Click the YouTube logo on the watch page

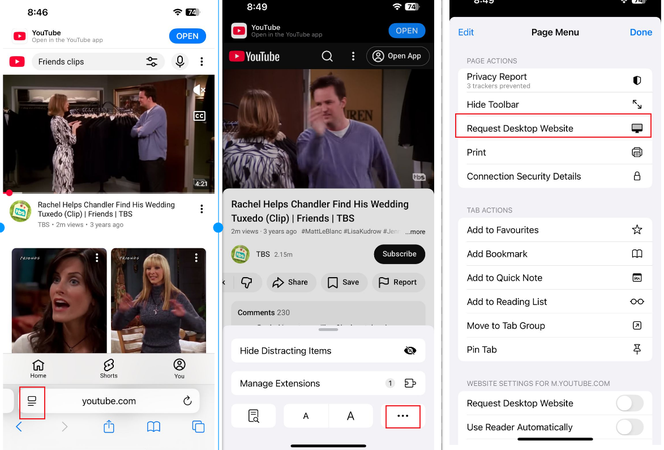[x=255, y=56]
